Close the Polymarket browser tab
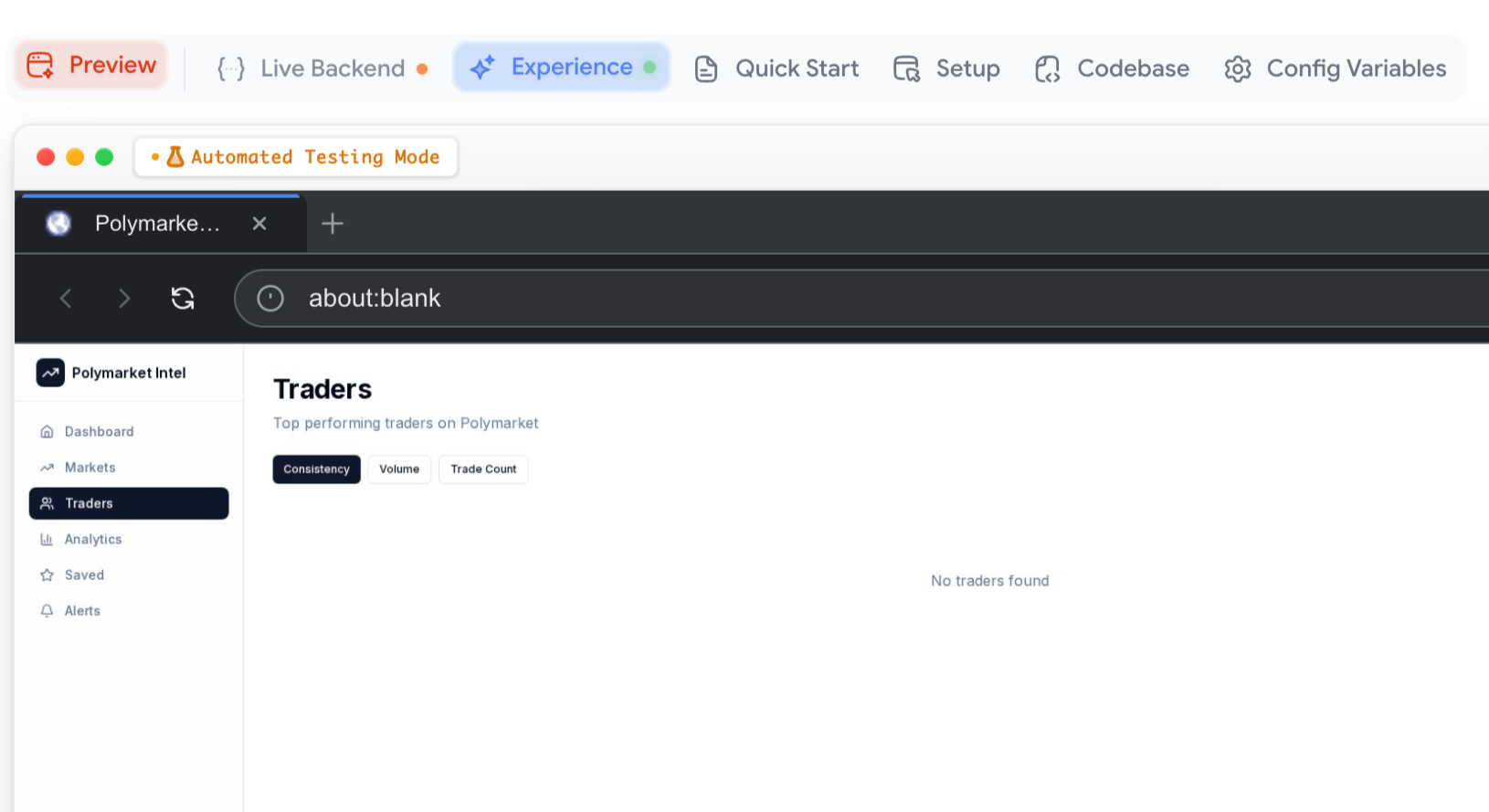 coord(259,224)
